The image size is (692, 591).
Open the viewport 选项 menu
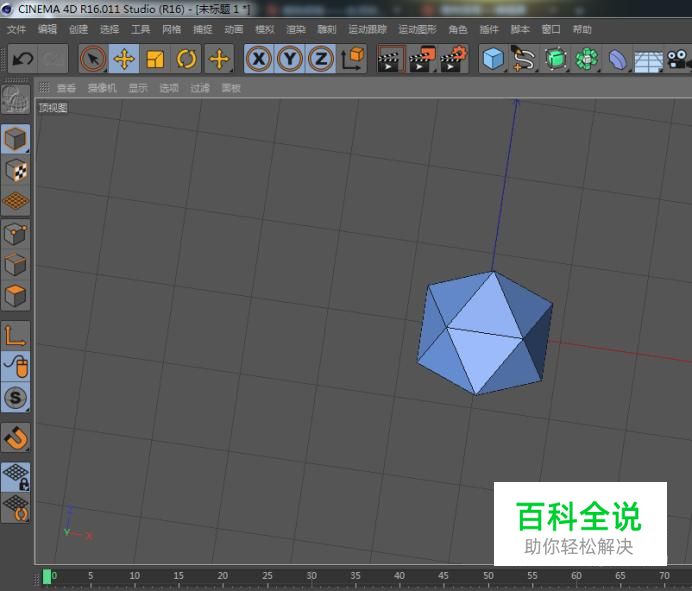pos(169,88)
